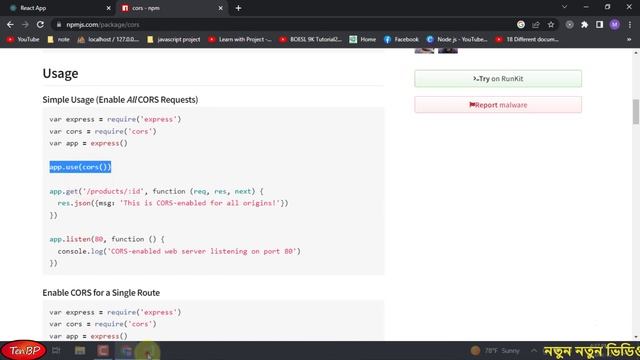
Task: Expand the system tray hidden icons chevron
Action: coord(534,351)
